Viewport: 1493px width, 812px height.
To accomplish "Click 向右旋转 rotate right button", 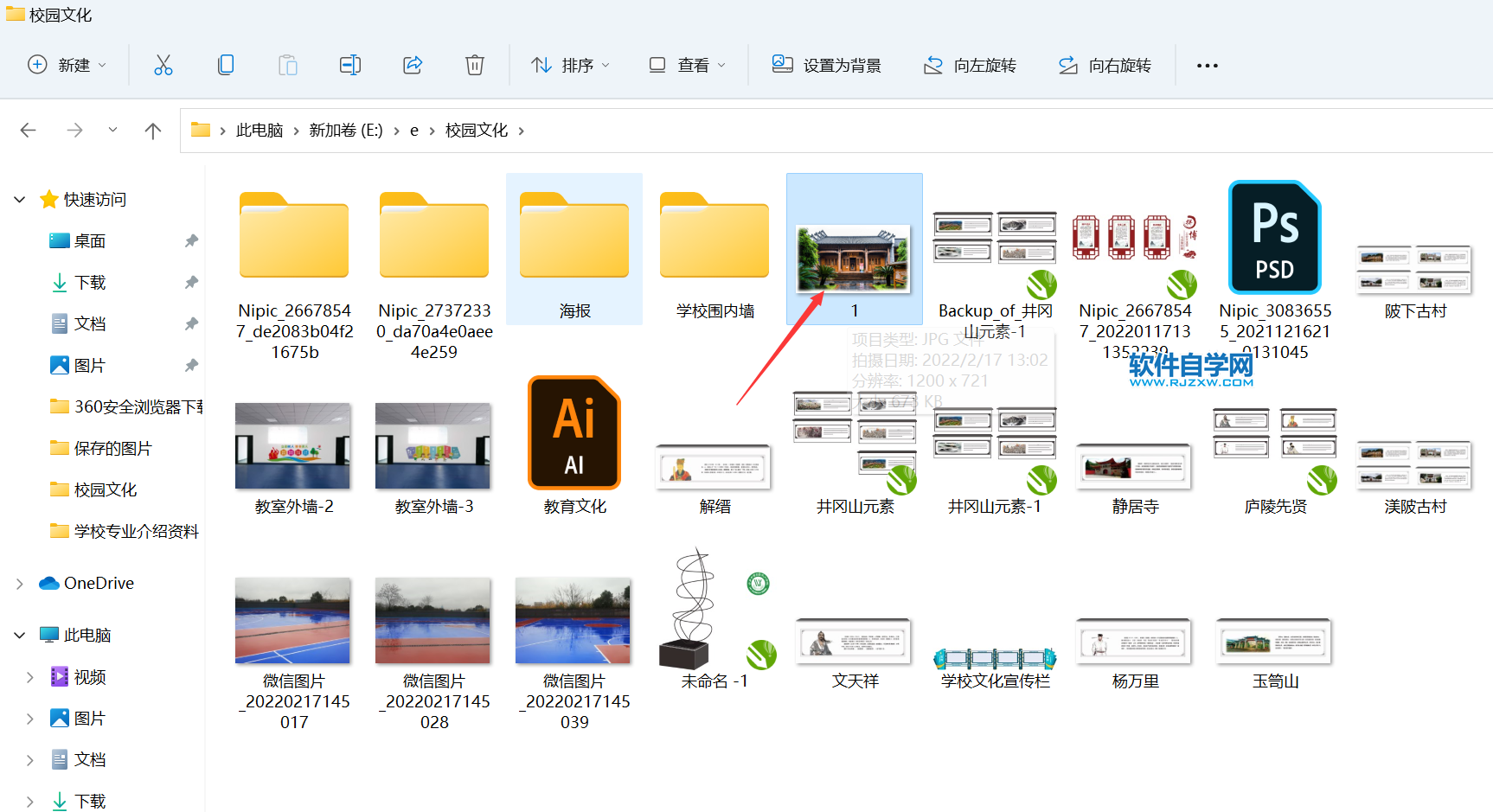I will pos(1105,65).
